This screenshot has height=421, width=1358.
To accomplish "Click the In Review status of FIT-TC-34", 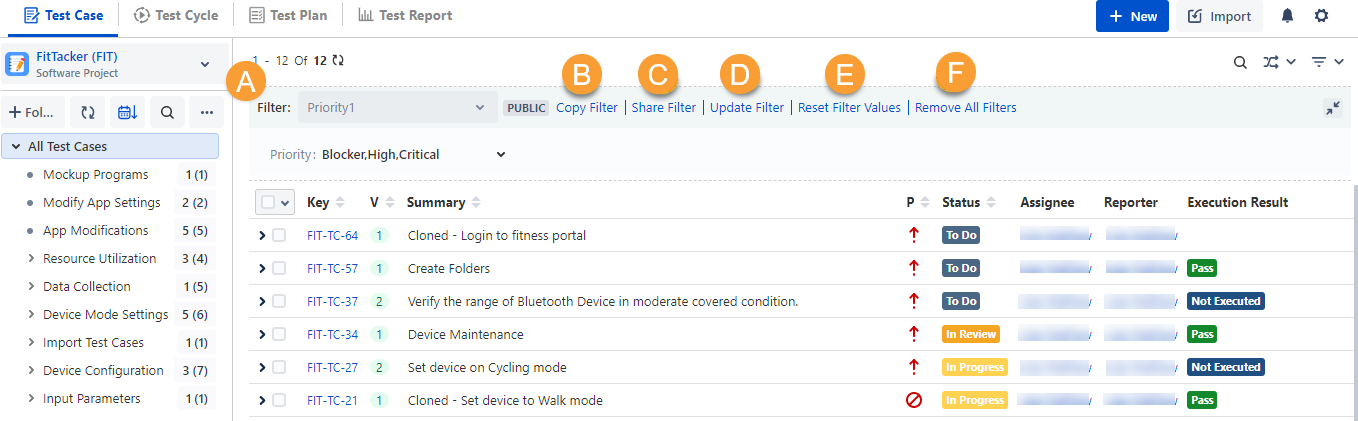I will pos(970,334).
